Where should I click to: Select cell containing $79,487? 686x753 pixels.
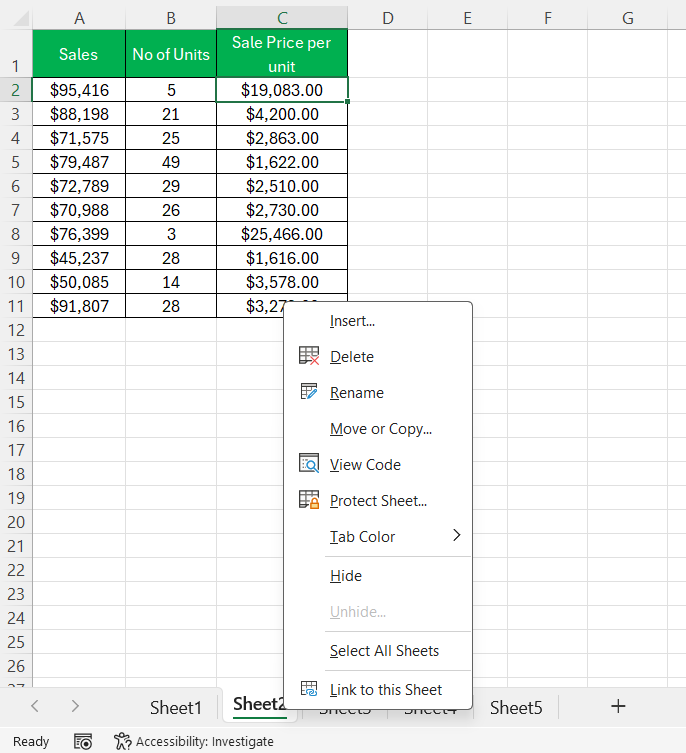click(x=79, y=162)
